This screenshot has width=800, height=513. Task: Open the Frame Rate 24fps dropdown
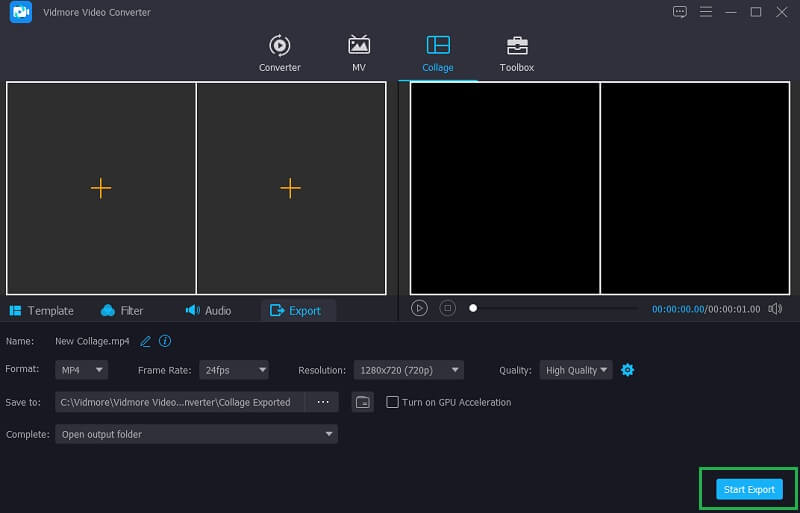tap(233, 370)
